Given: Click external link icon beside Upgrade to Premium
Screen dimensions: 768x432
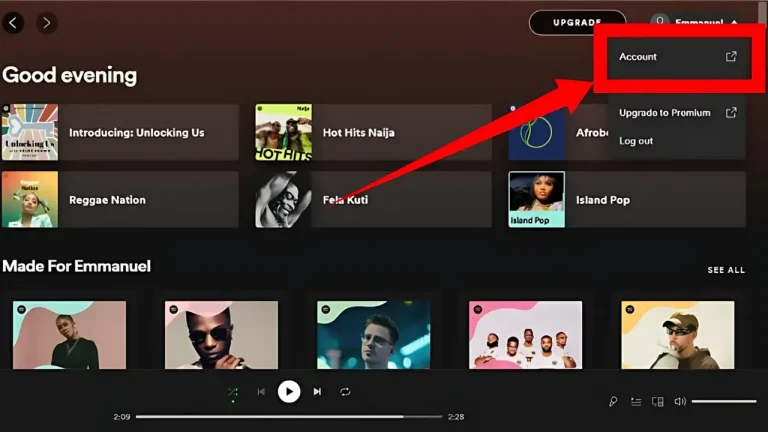Looking at the screenshot, I should pyautogui.click(x=731, y=113).
